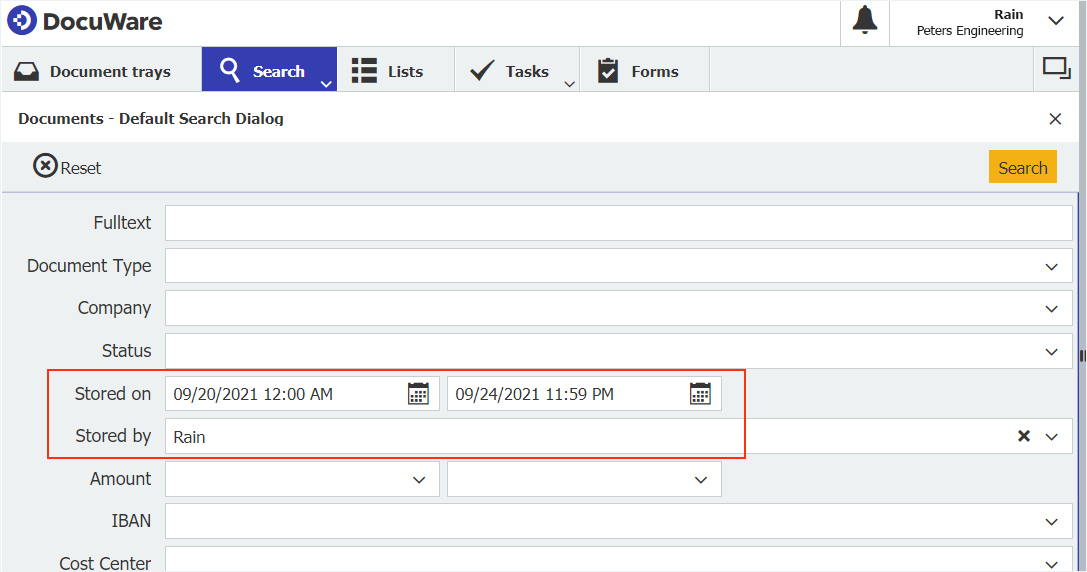Screen dimensions: 1087x572
Task: Click the notification bell icon
Action: (864, 21)
